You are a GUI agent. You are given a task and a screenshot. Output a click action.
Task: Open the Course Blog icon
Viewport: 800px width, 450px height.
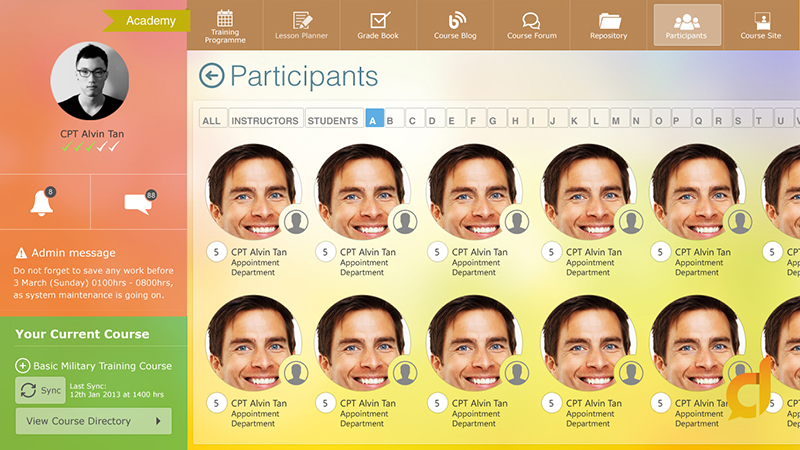pyautogui.click(x=456, y=20)
